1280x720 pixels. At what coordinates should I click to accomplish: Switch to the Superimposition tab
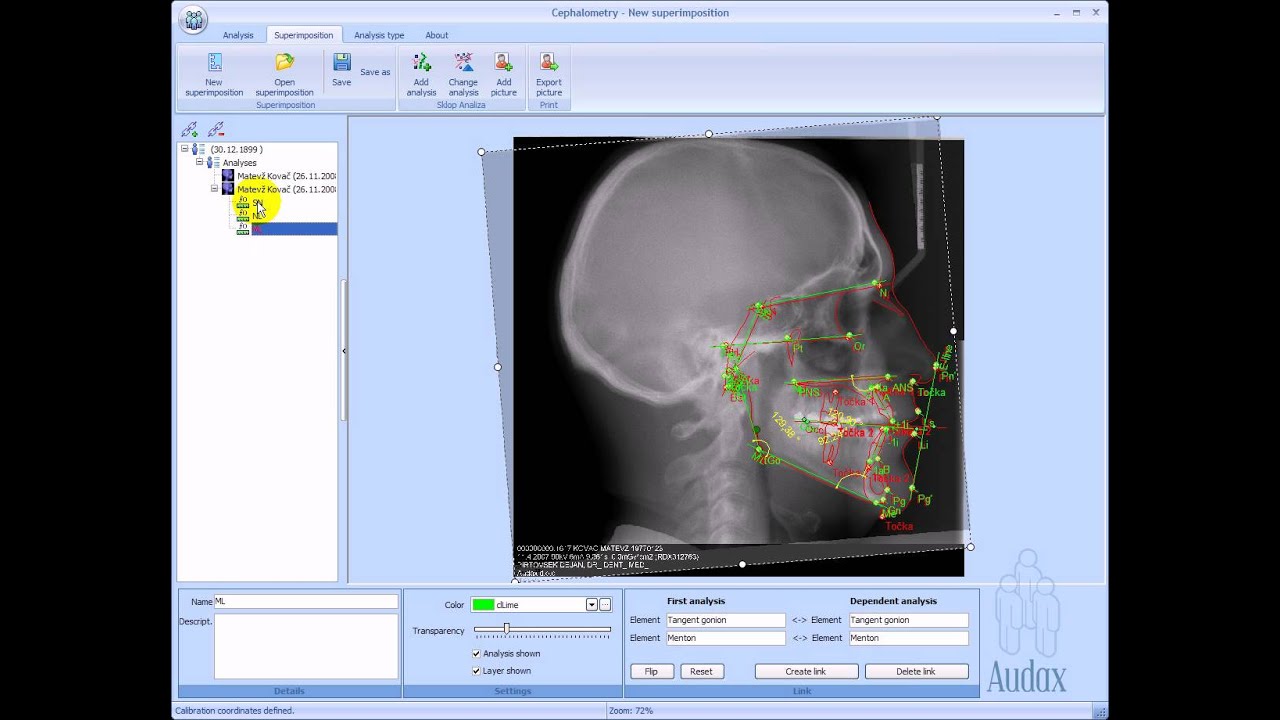pos(304,35)
